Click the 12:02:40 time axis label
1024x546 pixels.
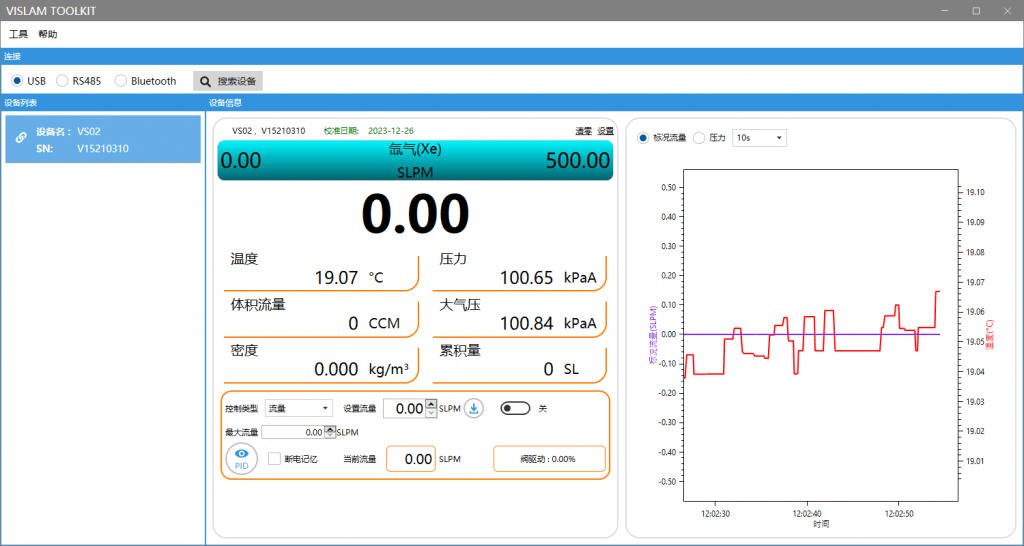pyautogui.click(x=806, y=513)
